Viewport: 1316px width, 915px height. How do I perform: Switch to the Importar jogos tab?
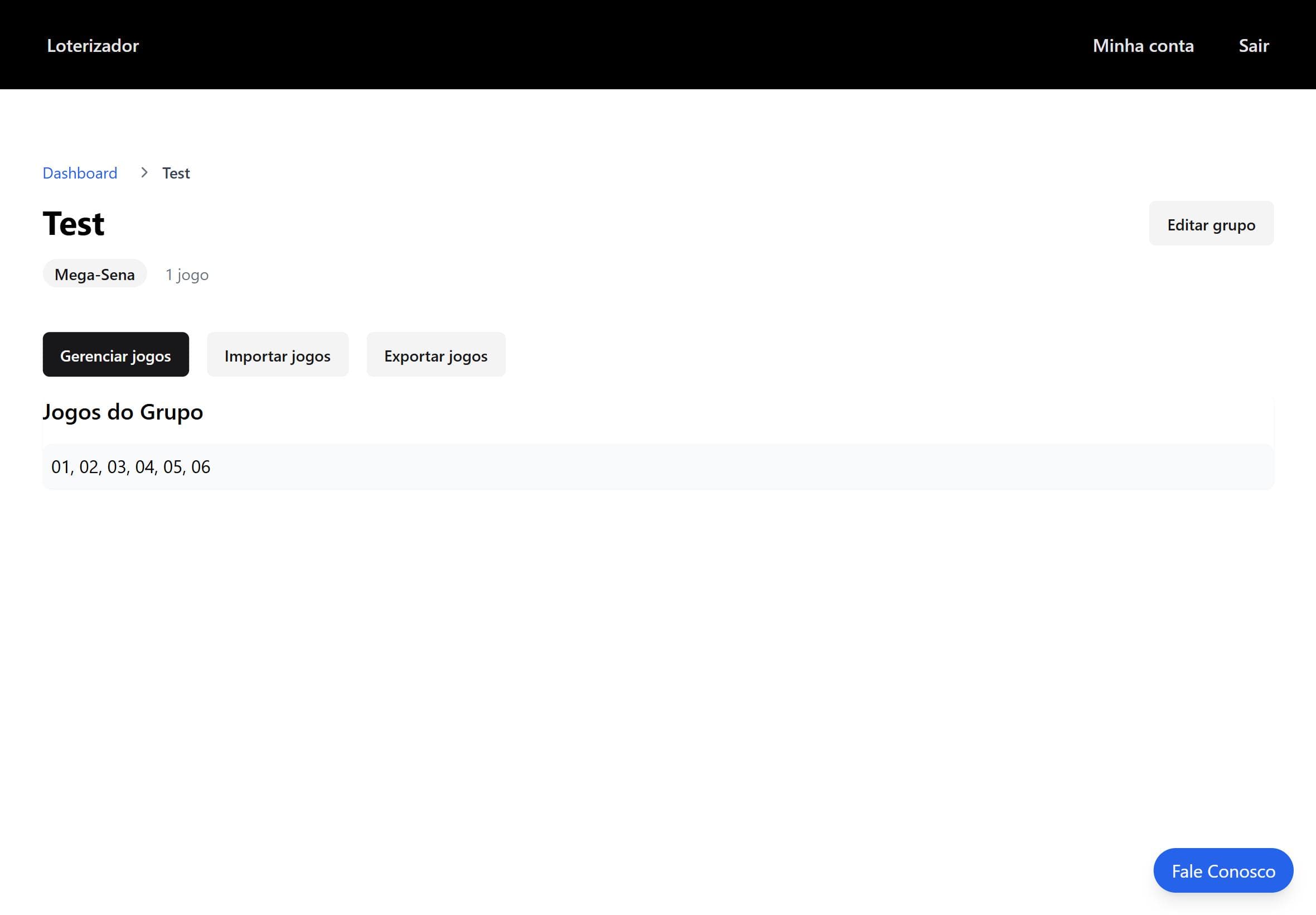point(277,355)
